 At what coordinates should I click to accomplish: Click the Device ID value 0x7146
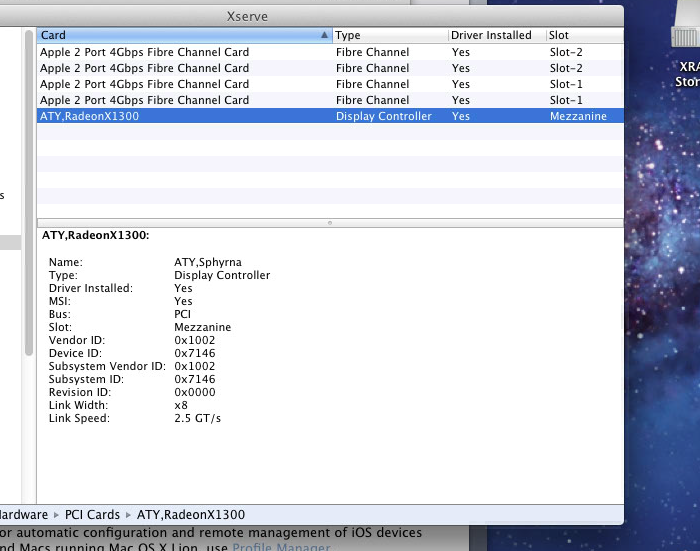(x=195, y=353)
